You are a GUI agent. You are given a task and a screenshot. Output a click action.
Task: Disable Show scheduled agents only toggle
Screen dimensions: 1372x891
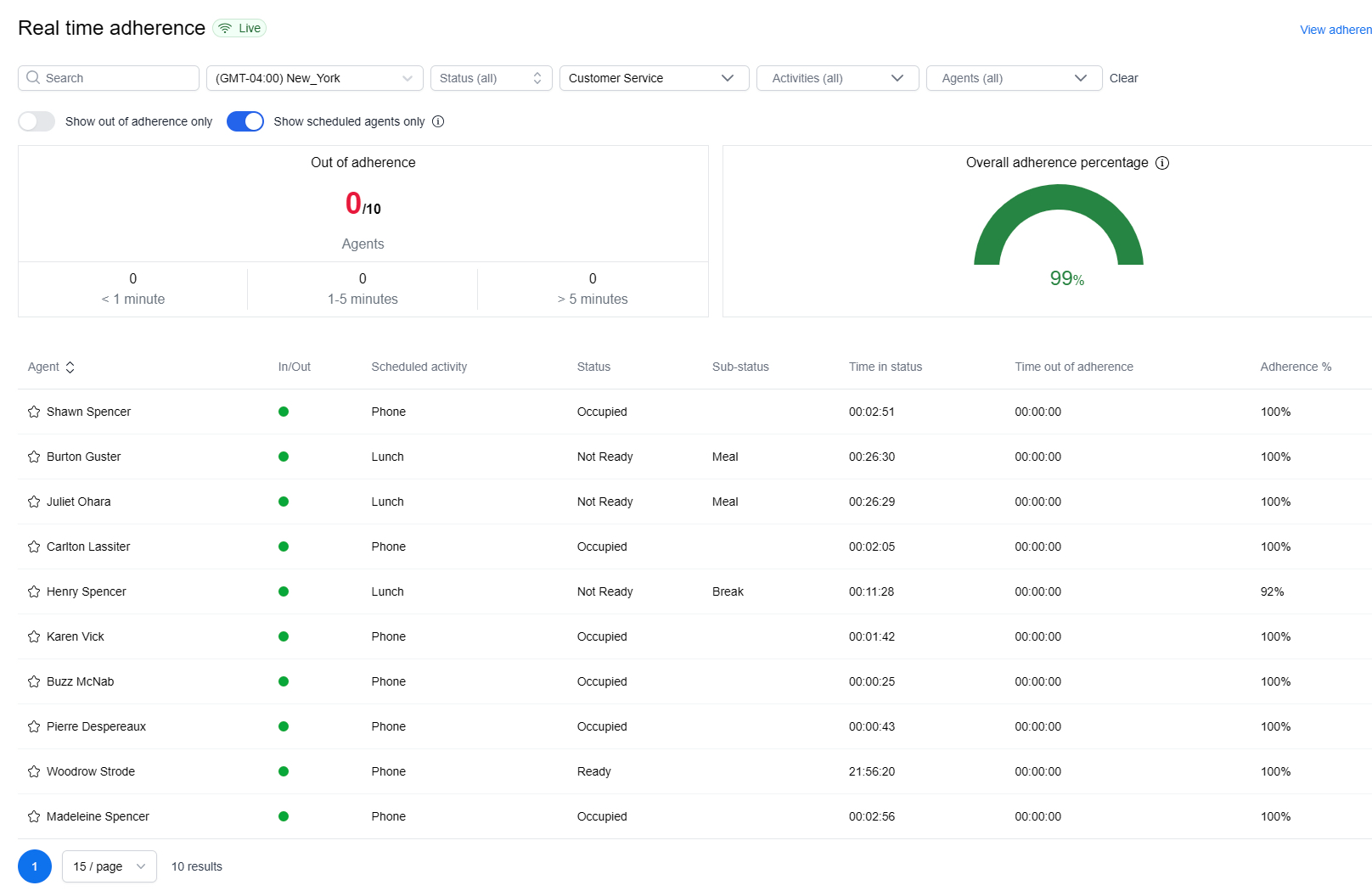pyautogui.click(x=245, y=121)
